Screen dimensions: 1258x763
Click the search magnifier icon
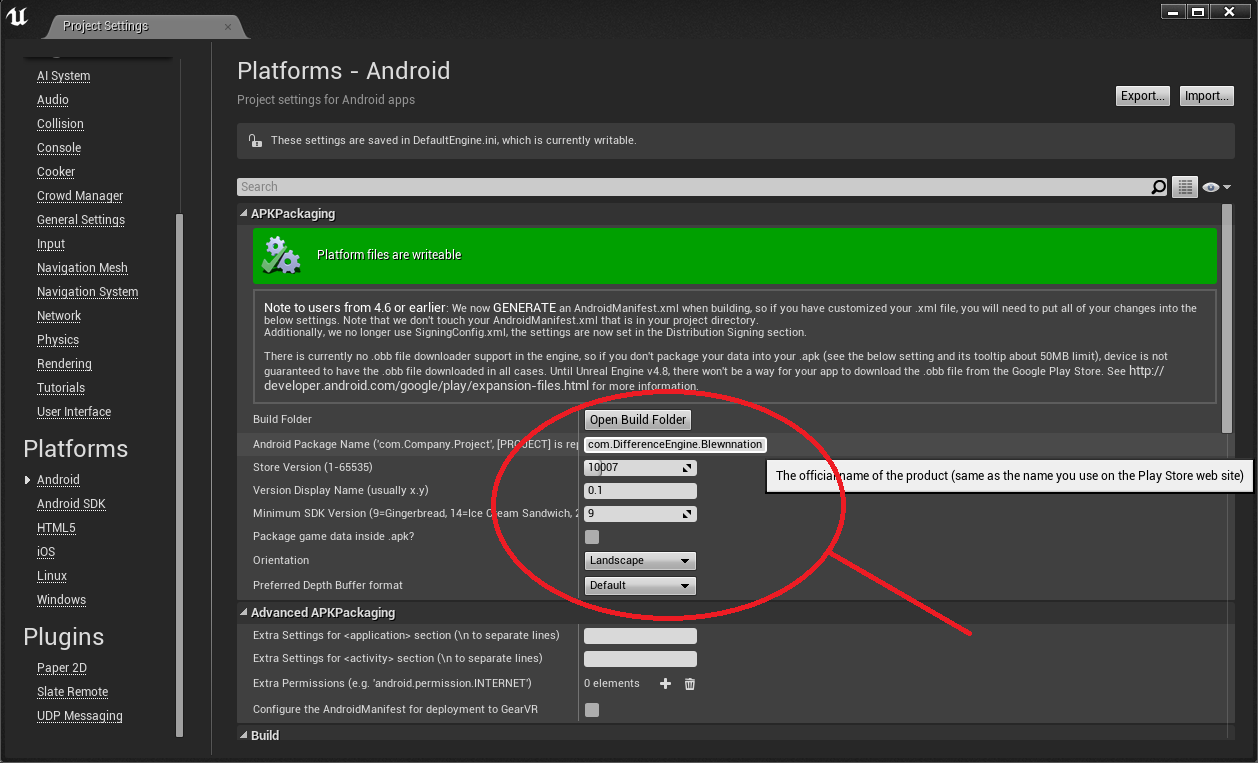(1159, 187)
